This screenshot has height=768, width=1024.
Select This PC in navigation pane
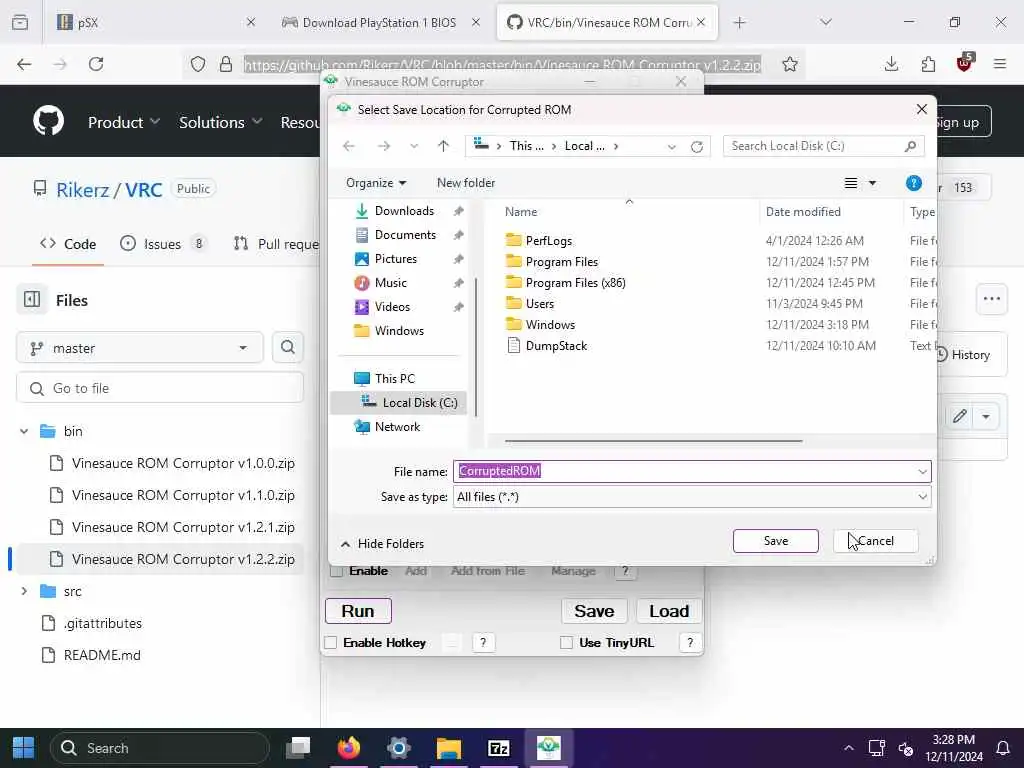click(x=394, y=378)
